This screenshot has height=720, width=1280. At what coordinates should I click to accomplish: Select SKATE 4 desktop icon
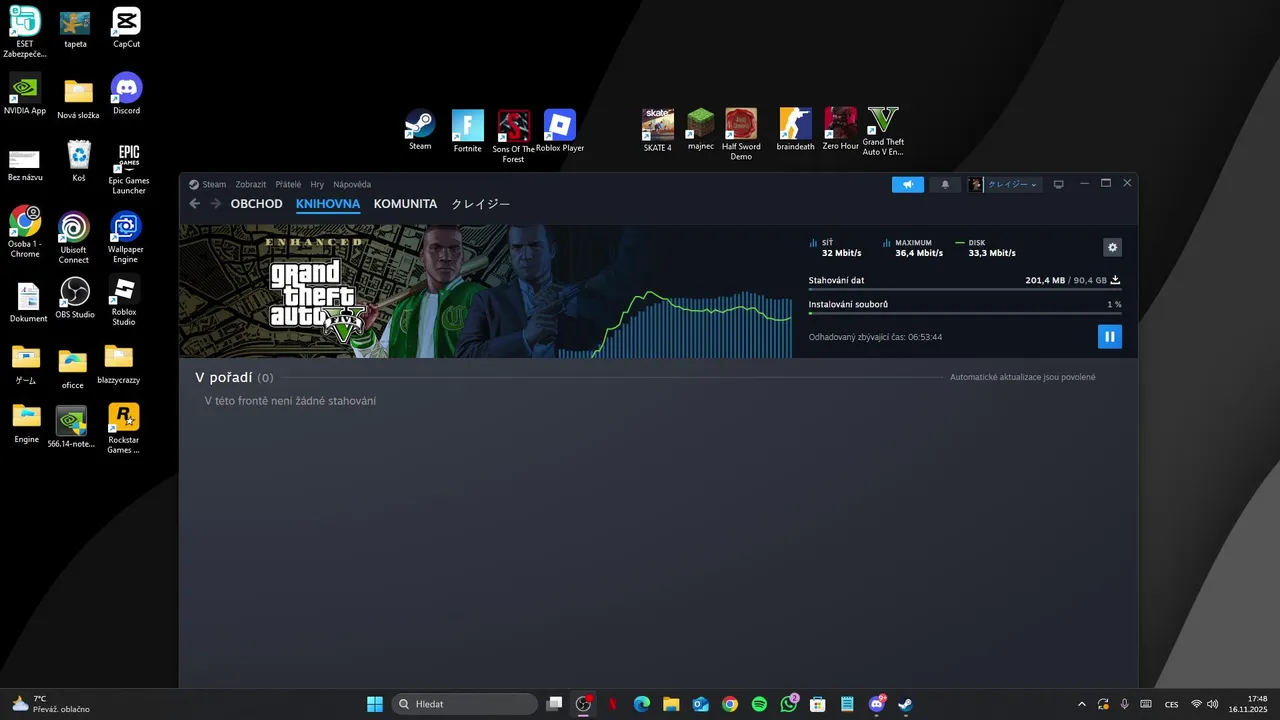657,130
